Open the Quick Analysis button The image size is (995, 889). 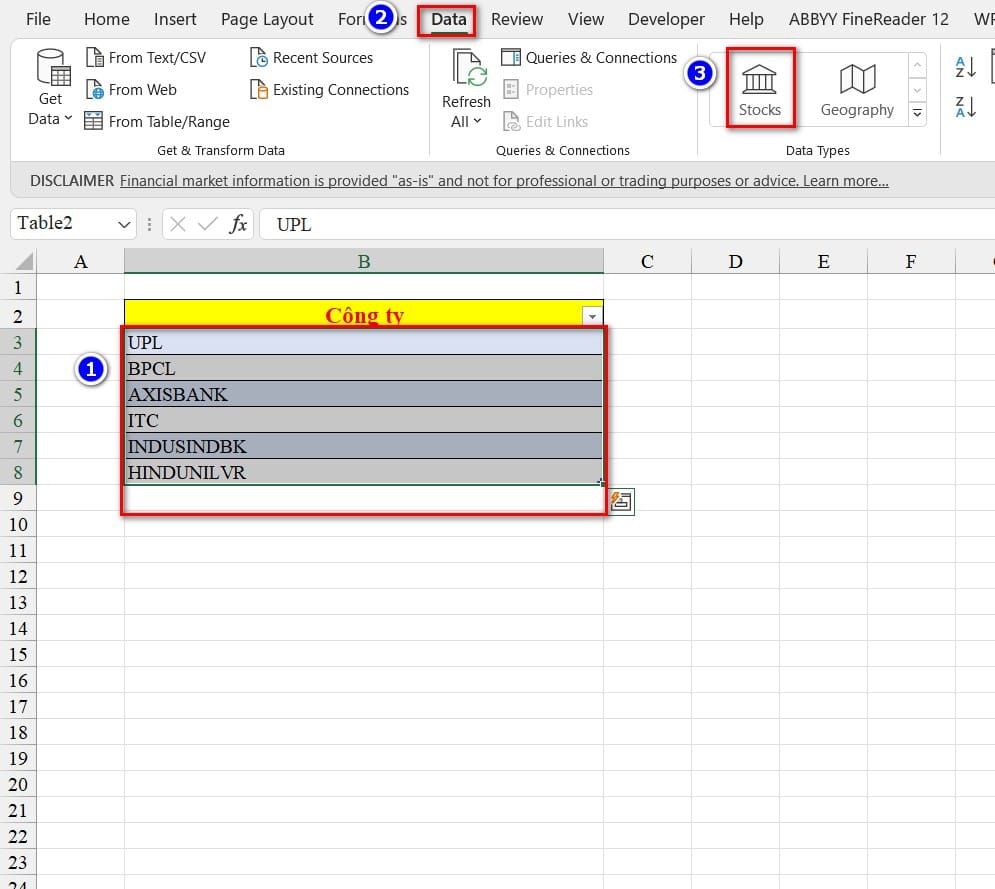point(621,502)
